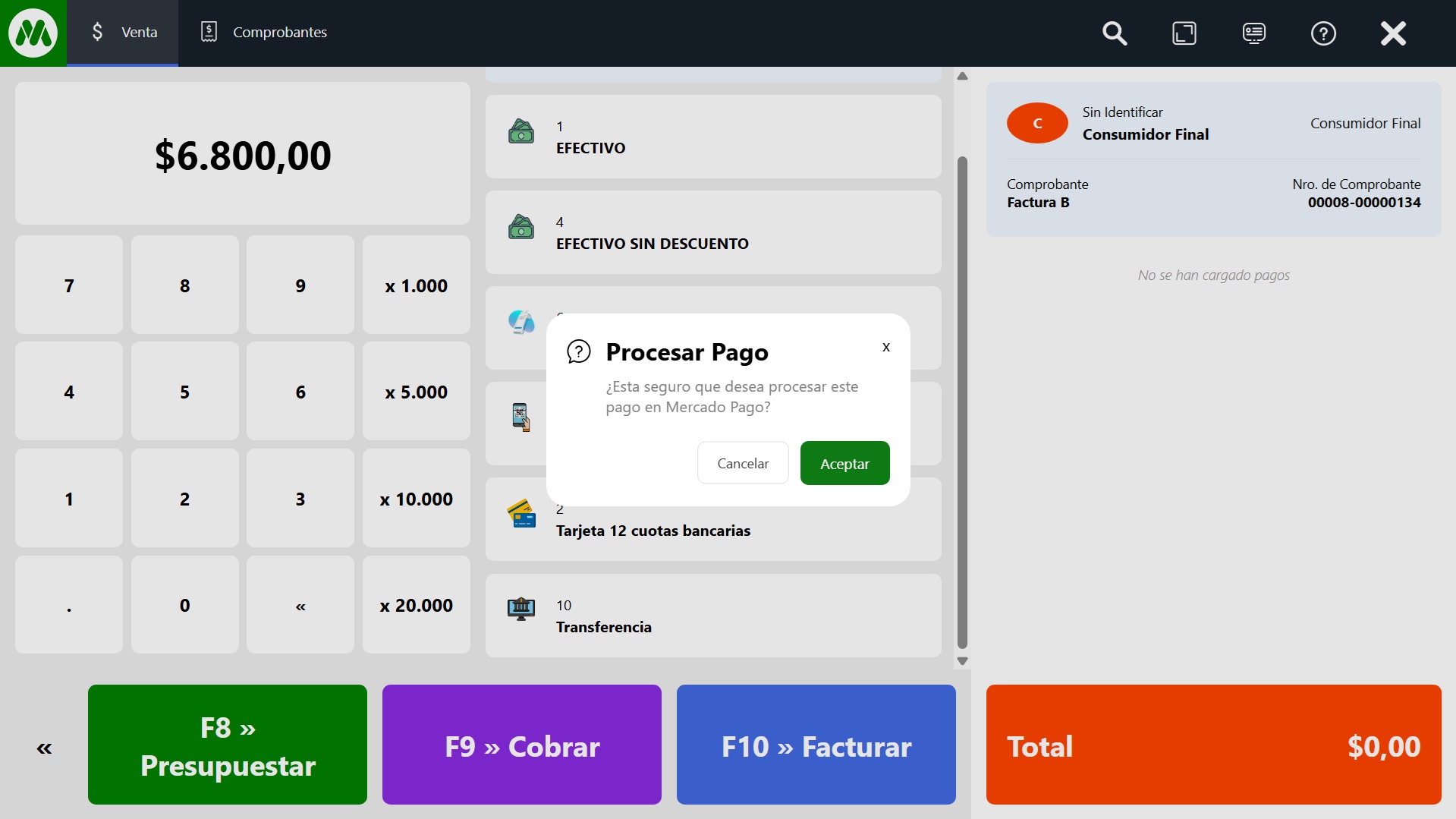
Task: Click the F10 Facturar button
Action: [x=816, y=745]
